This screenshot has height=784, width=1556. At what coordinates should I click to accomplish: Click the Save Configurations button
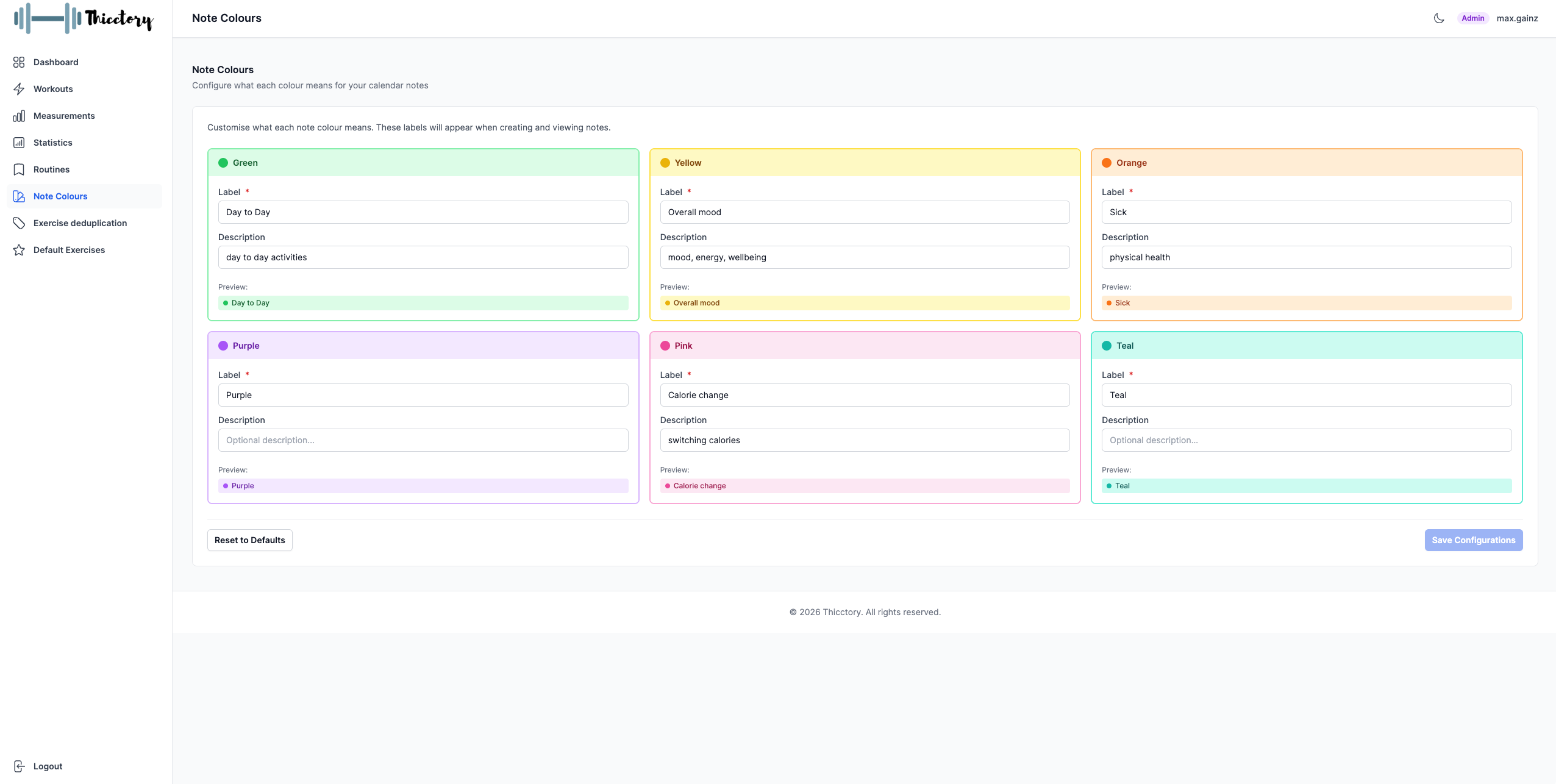tap(1473, 540)
